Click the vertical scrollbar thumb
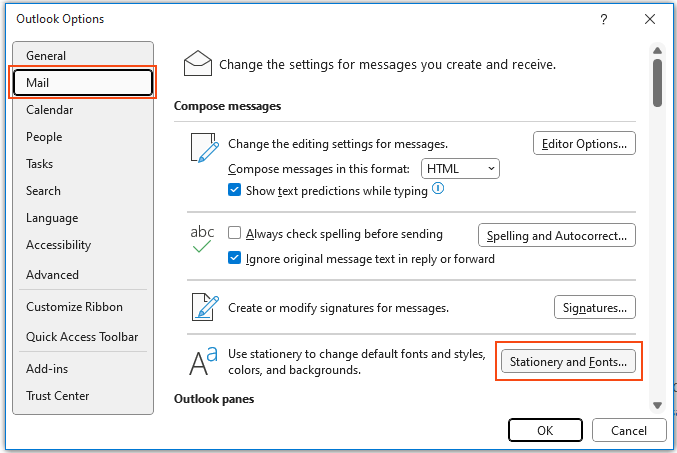The width and height of the screenshot is (677, 453). [x=658, y=83]
